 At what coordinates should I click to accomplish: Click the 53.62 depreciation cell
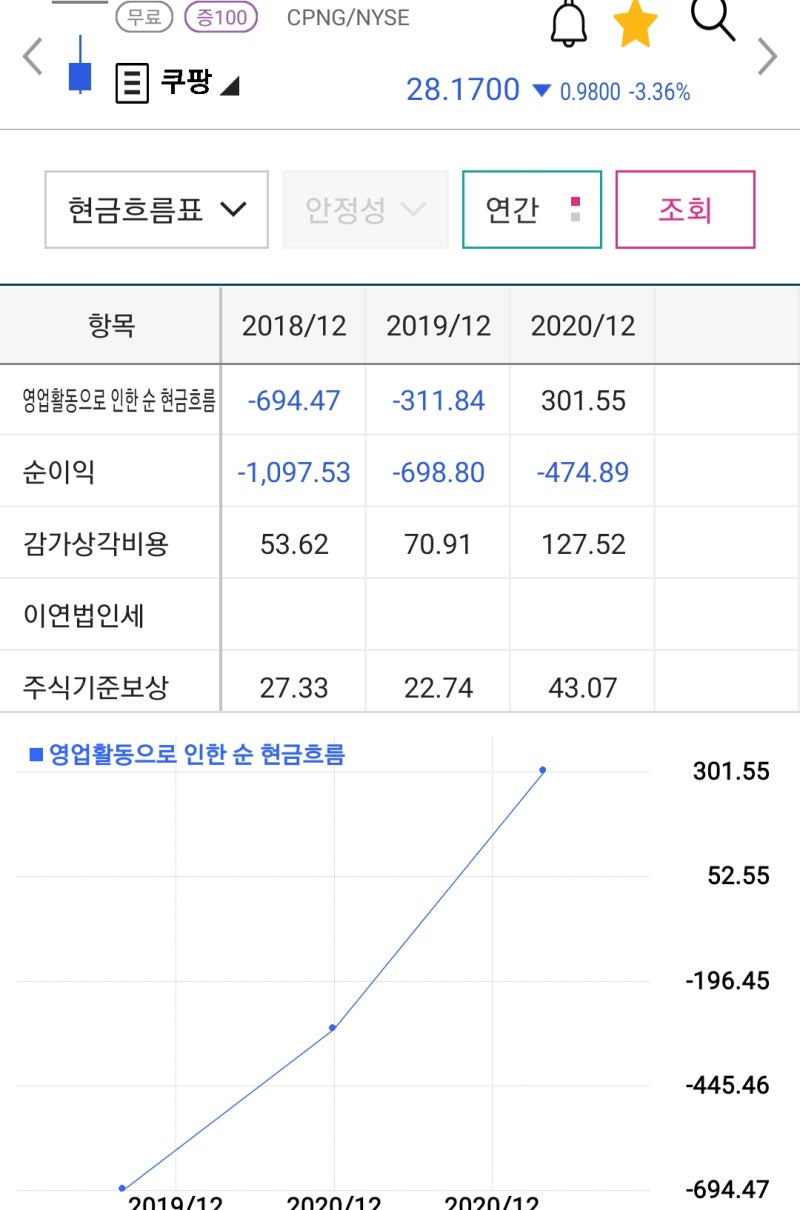[x=294, y=544]
